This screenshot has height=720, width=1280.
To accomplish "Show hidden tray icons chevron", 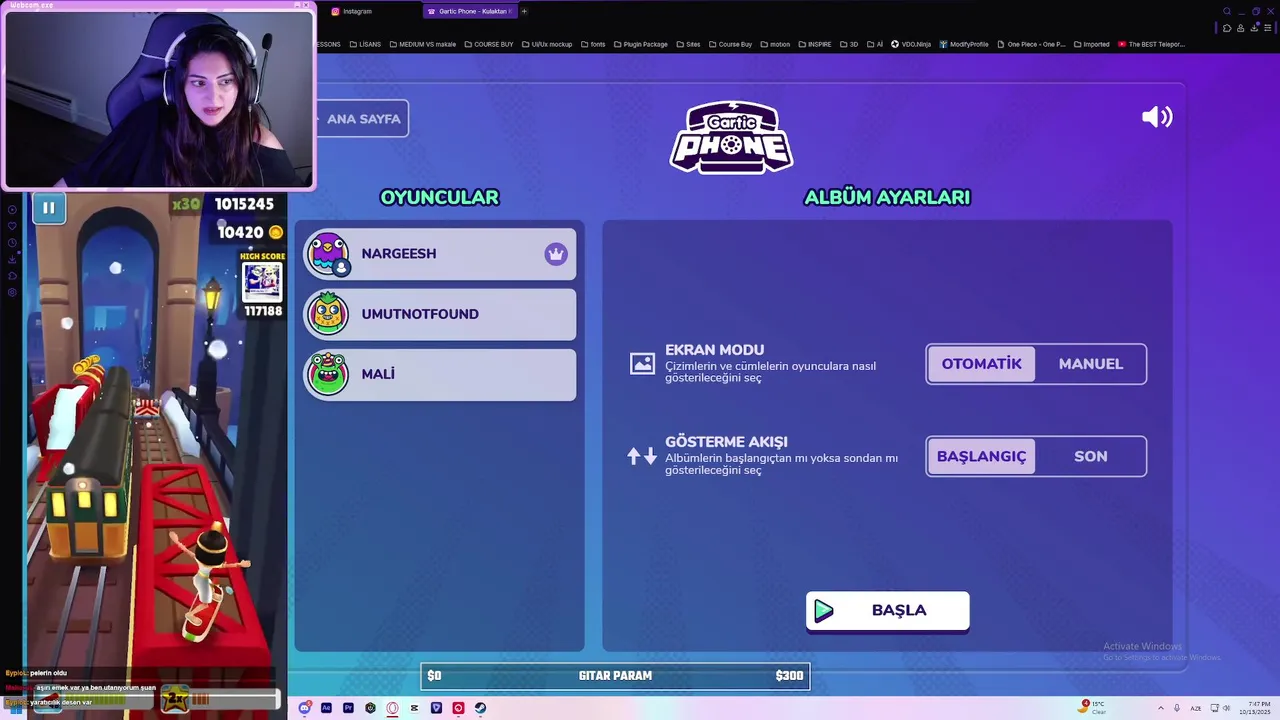I will pos(1161,708).
